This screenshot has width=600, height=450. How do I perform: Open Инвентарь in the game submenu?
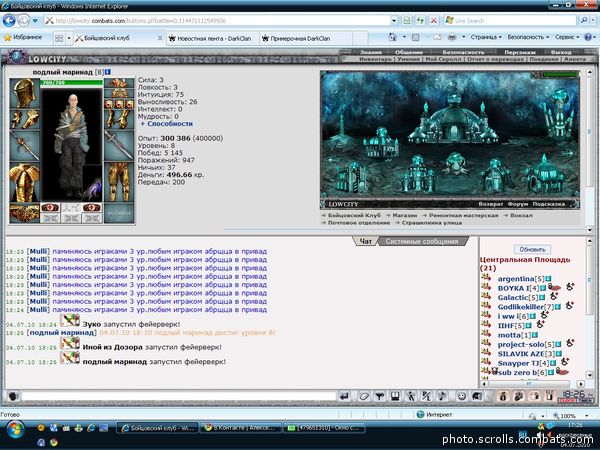pyautogui.click(x=375, y=59)
